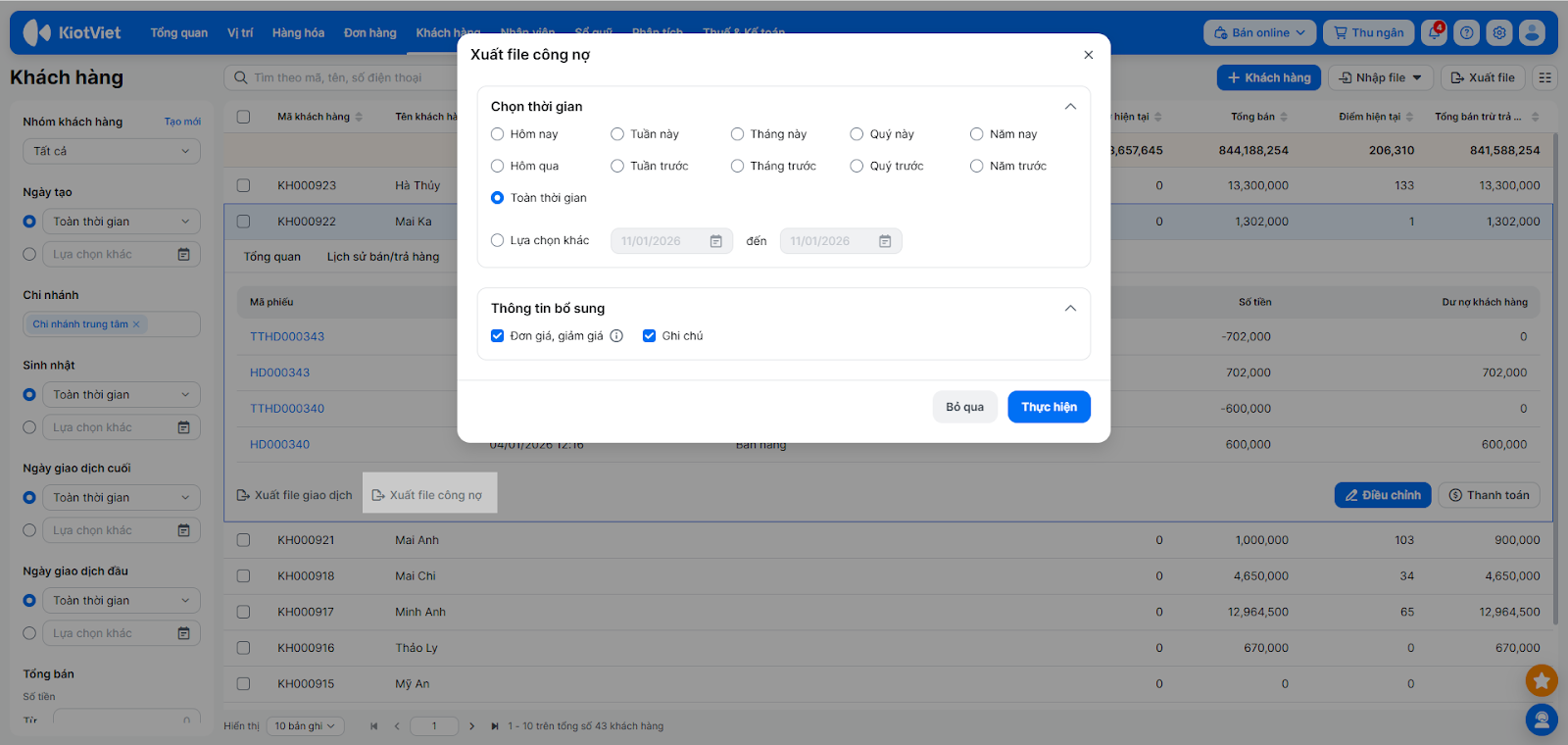This screenshot has height=745, width=1568.
Task: Sort by the Tổng bán column arrows
Action: tap(1284, 117)
